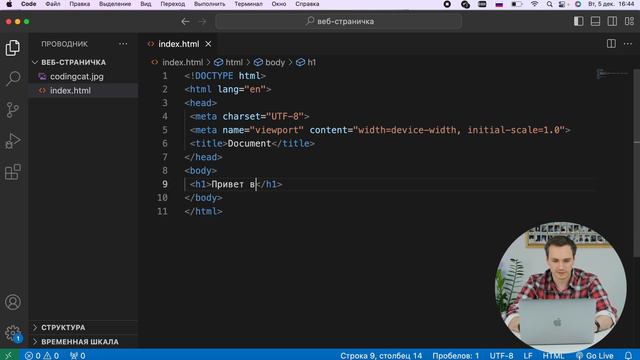Open Control Center in menu bar
Image resolution: width=640 pixels, height=360 pixels.
(562, 4)
